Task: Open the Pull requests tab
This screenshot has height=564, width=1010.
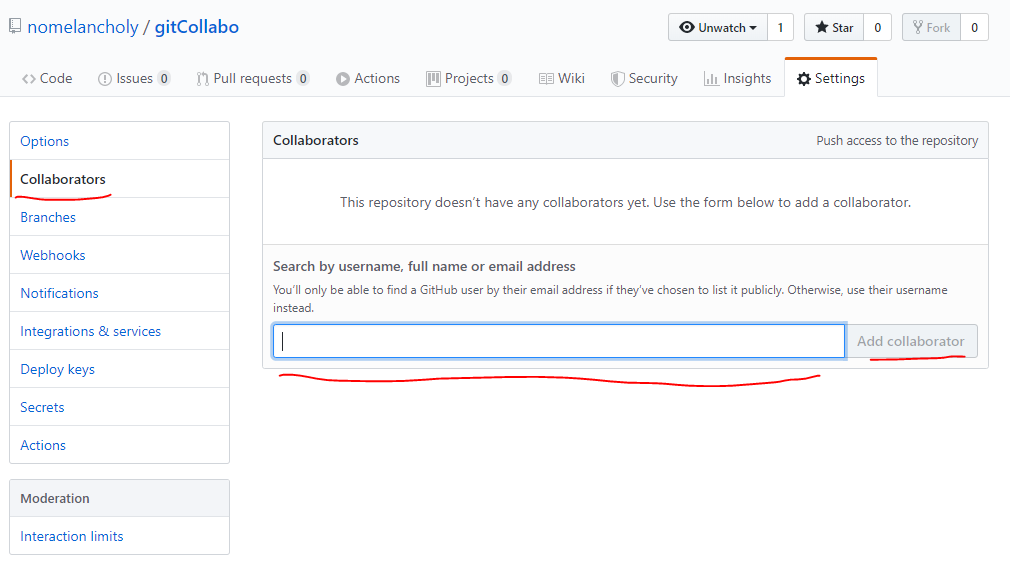Action: (x=252, y=79)
